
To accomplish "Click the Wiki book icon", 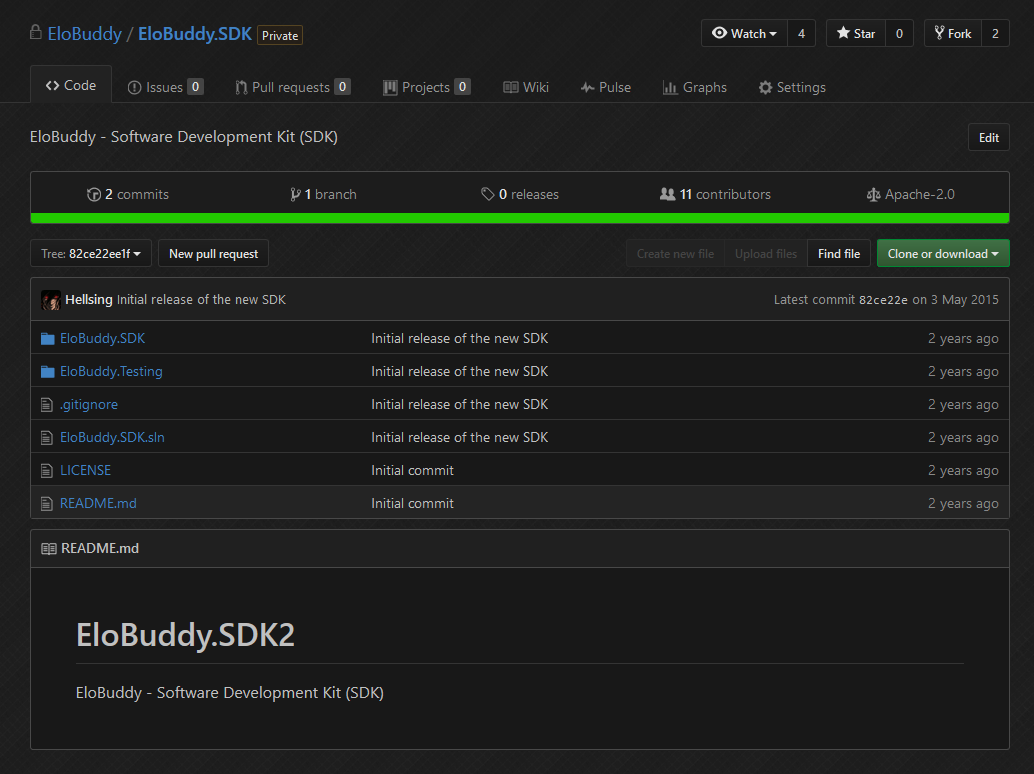I will tap(510, 87).
